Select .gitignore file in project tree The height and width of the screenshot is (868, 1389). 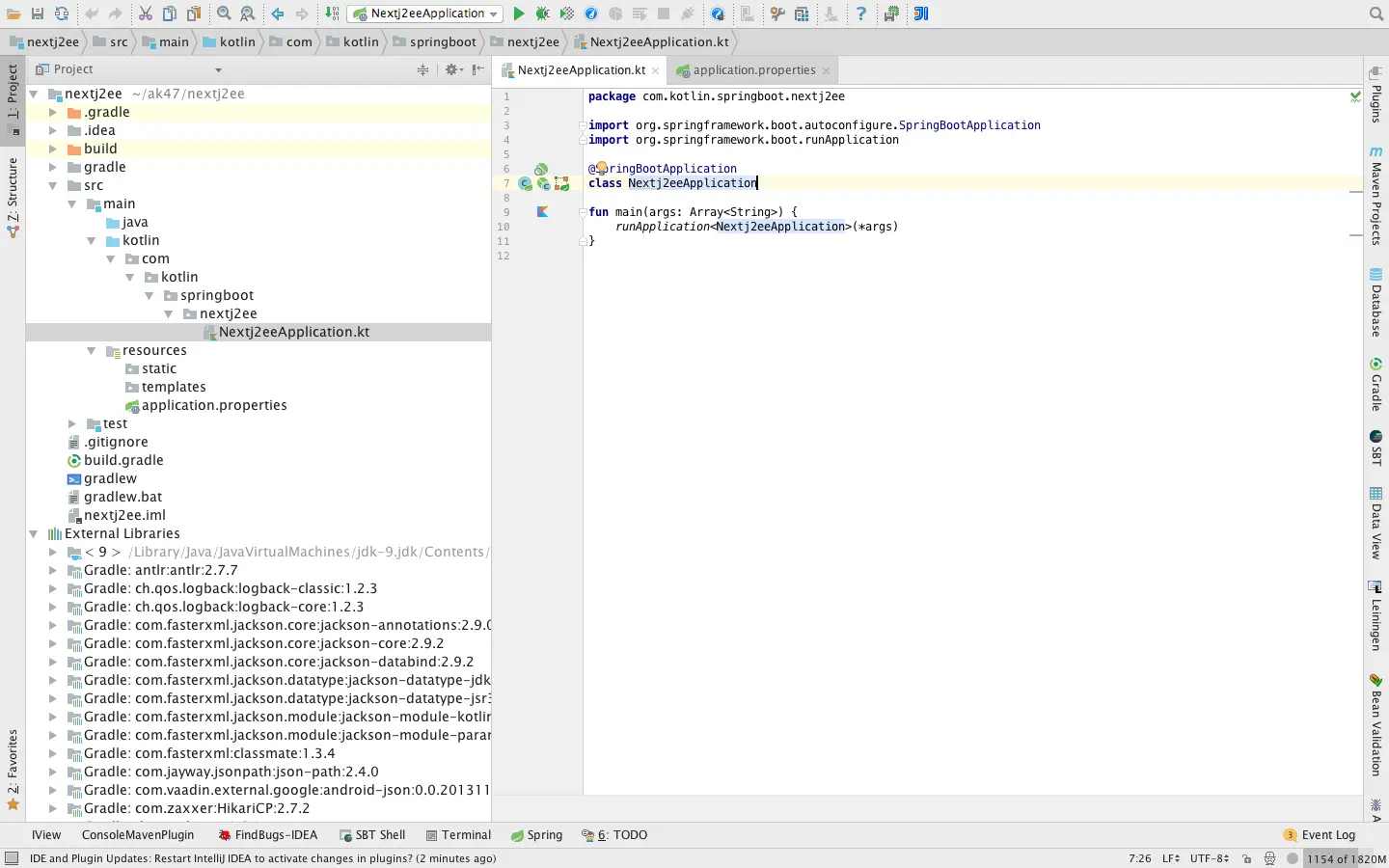[x=116, y=442]
